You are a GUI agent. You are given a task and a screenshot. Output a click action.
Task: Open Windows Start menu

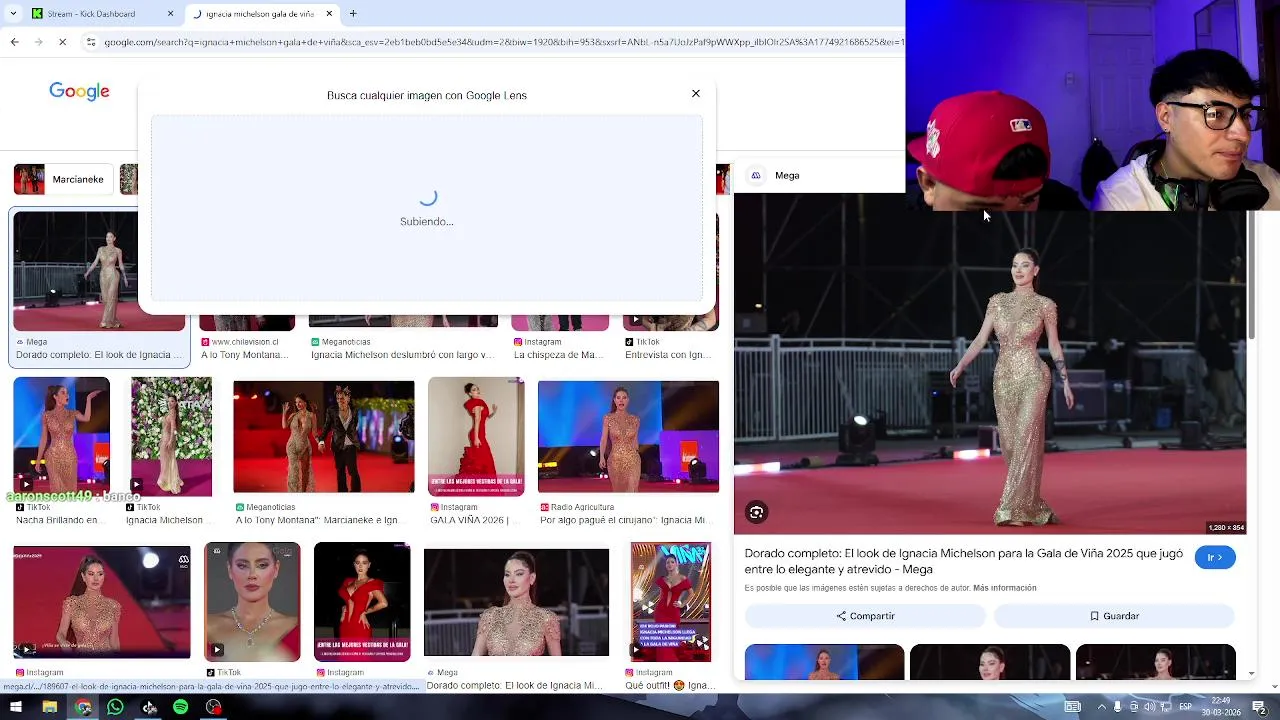click(x=15, y=707)
